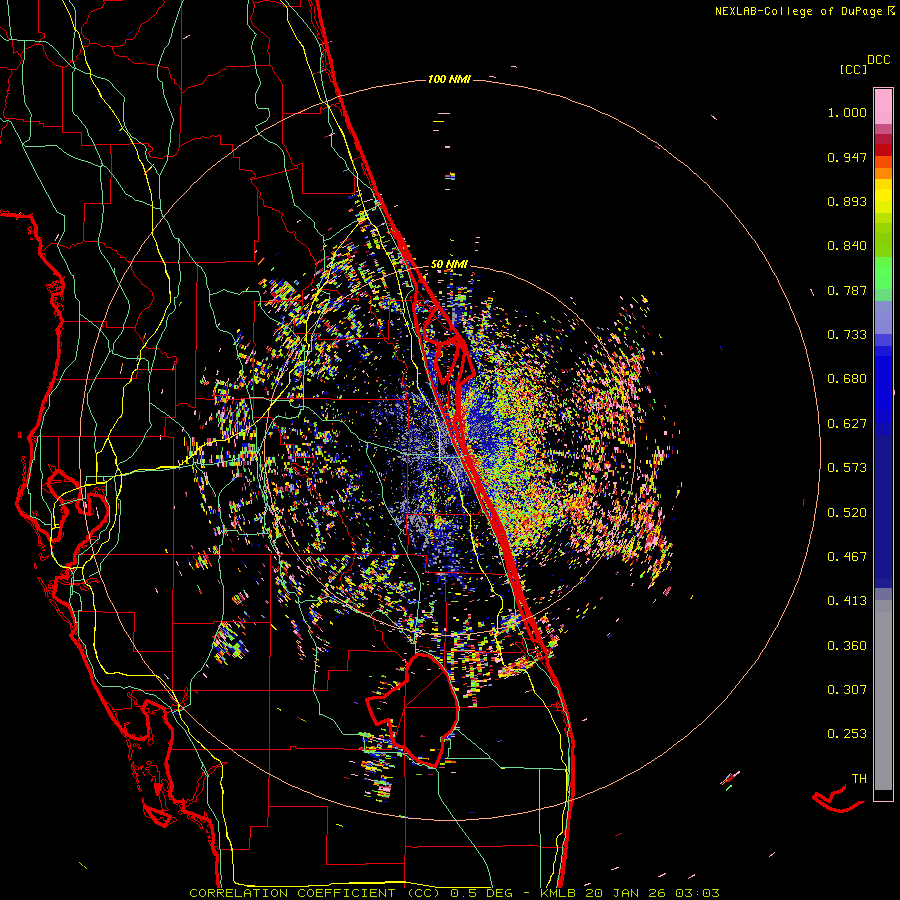Click the 50 NMI range ring label
The image size is (900, 900).
(449, 264)
